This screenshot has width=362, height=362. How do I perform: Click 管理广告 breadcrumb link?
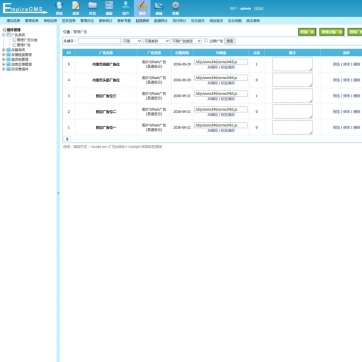click(x=80, y=32)
